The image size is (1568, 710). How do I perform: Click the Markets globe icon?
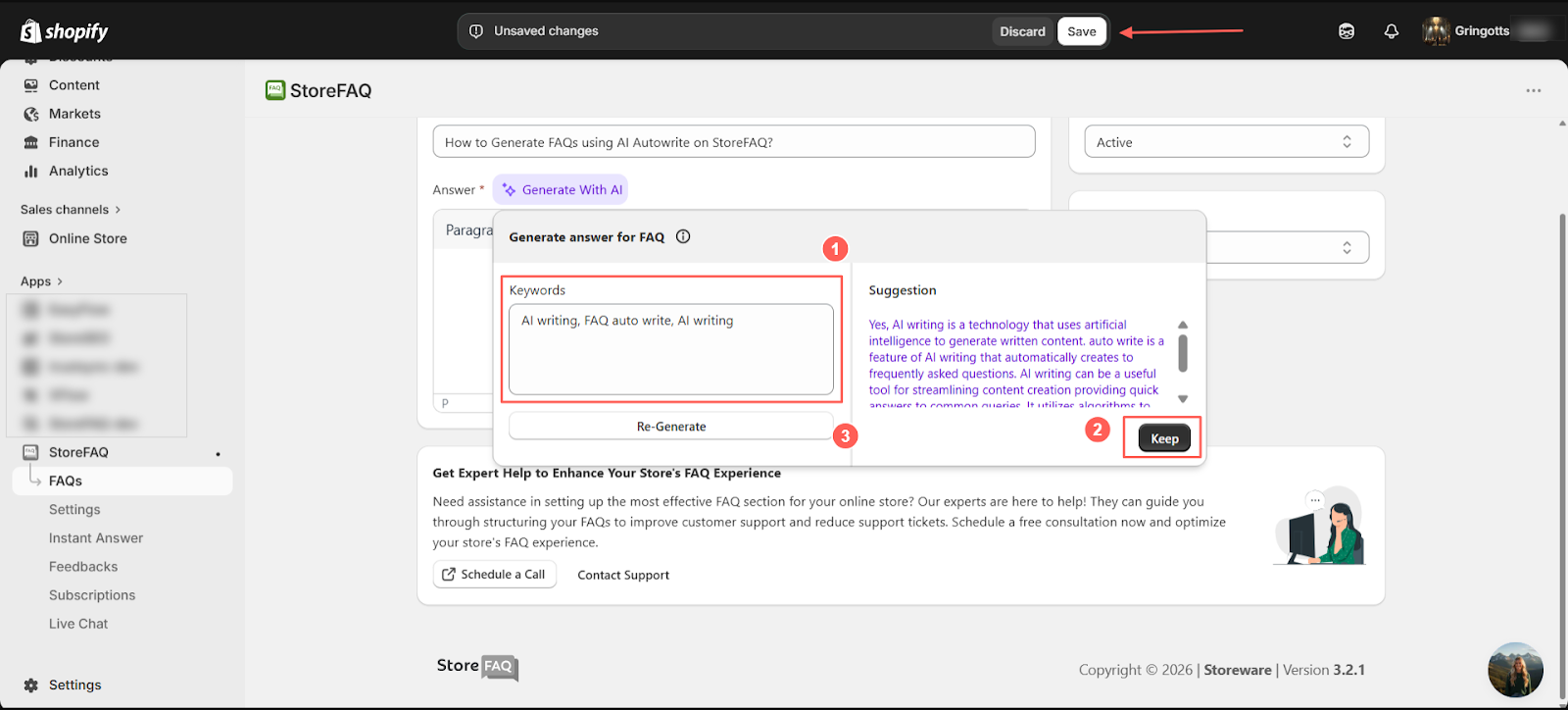[x=31, y=114]
